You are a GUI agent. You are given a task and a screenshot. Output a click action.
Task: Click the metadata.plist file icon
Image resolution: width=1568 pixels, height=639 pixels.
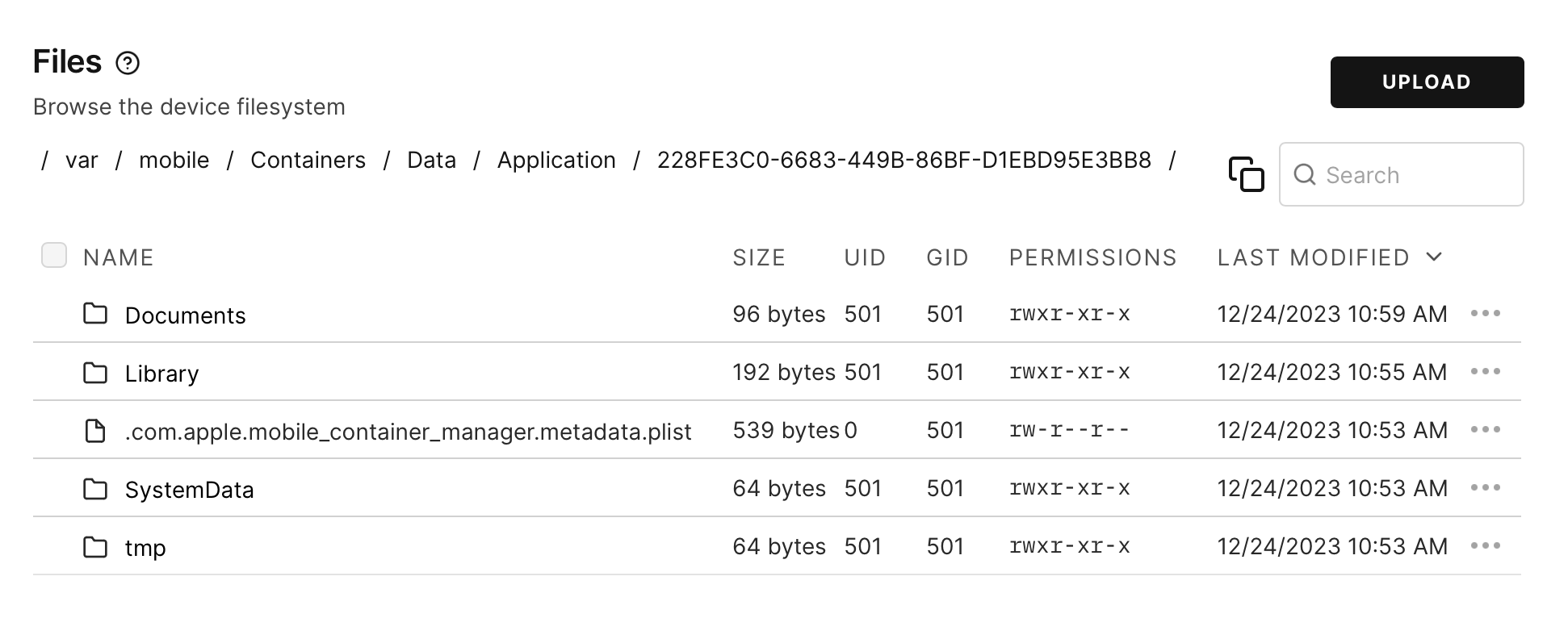click(x=95, y=431)
